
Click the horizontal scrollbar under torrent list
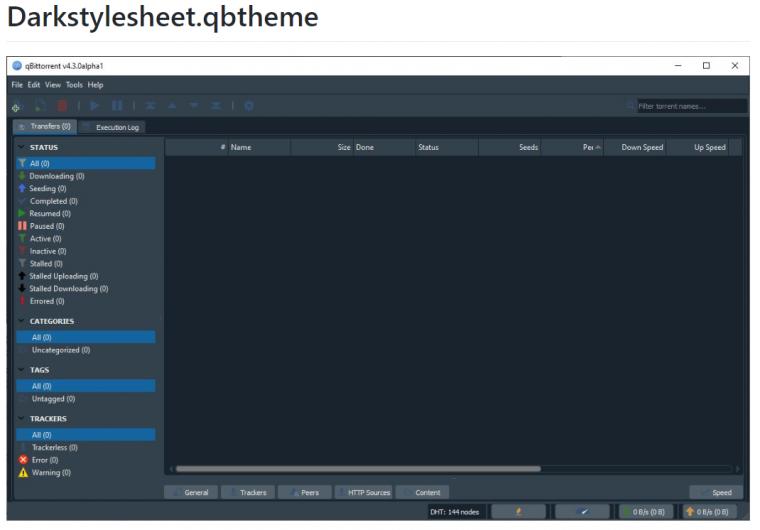(x=358, y=469)
